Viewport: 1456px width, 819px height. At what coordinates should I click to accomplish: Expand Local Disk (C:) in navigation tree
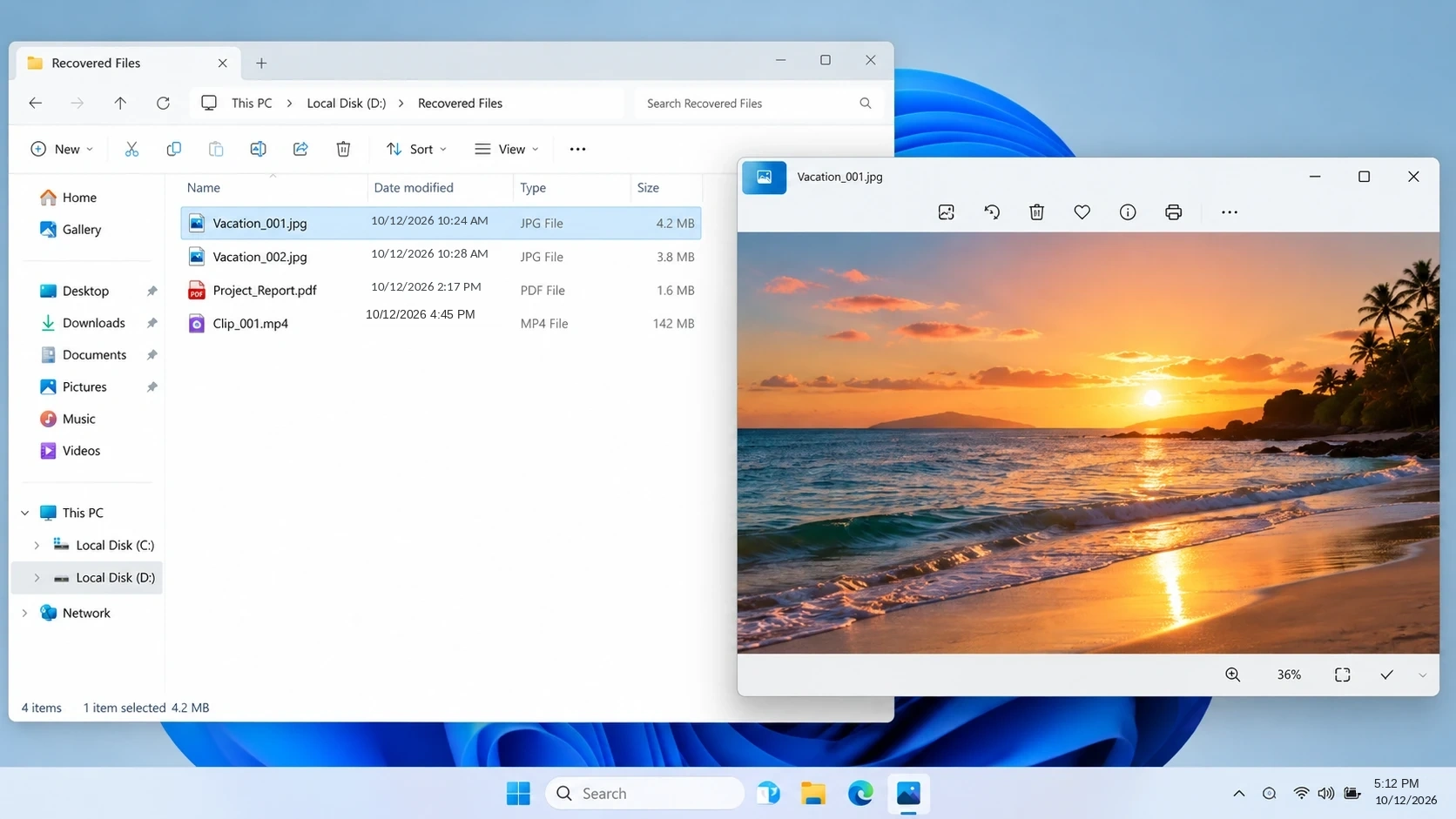(37, 546)
